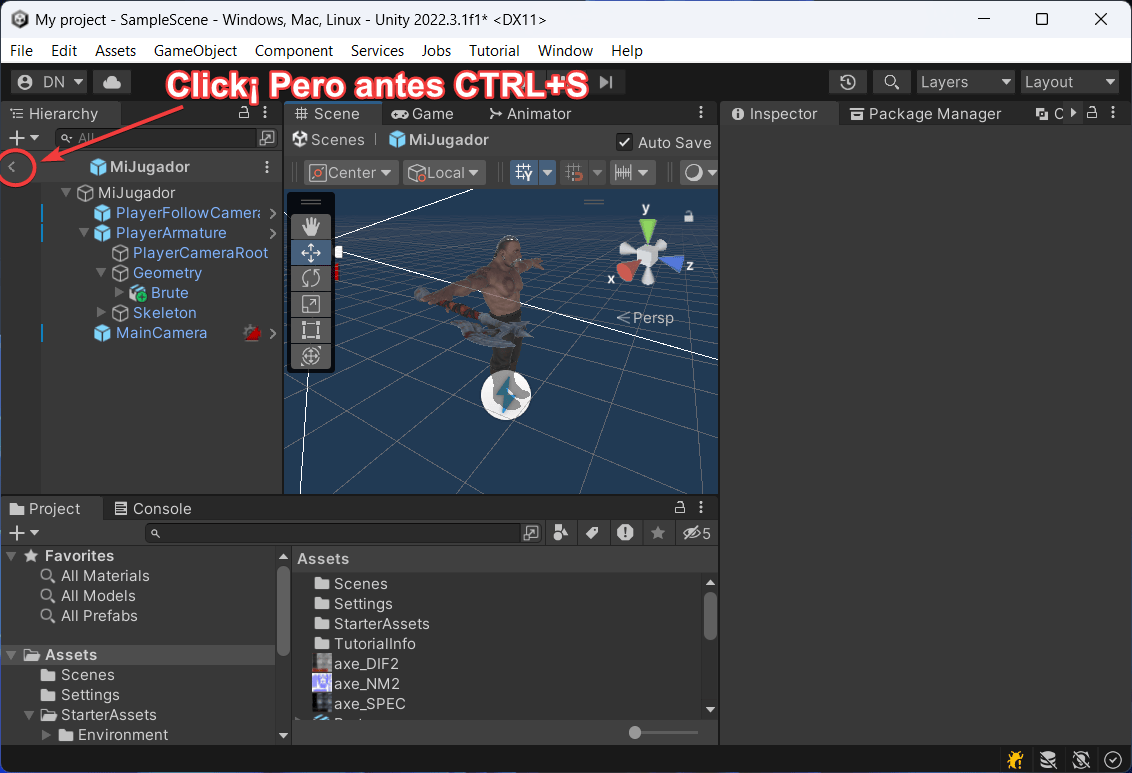The width and height of the screenshot is (1132, 773).
Task: Select the Hand view tool
Action: 310,227
